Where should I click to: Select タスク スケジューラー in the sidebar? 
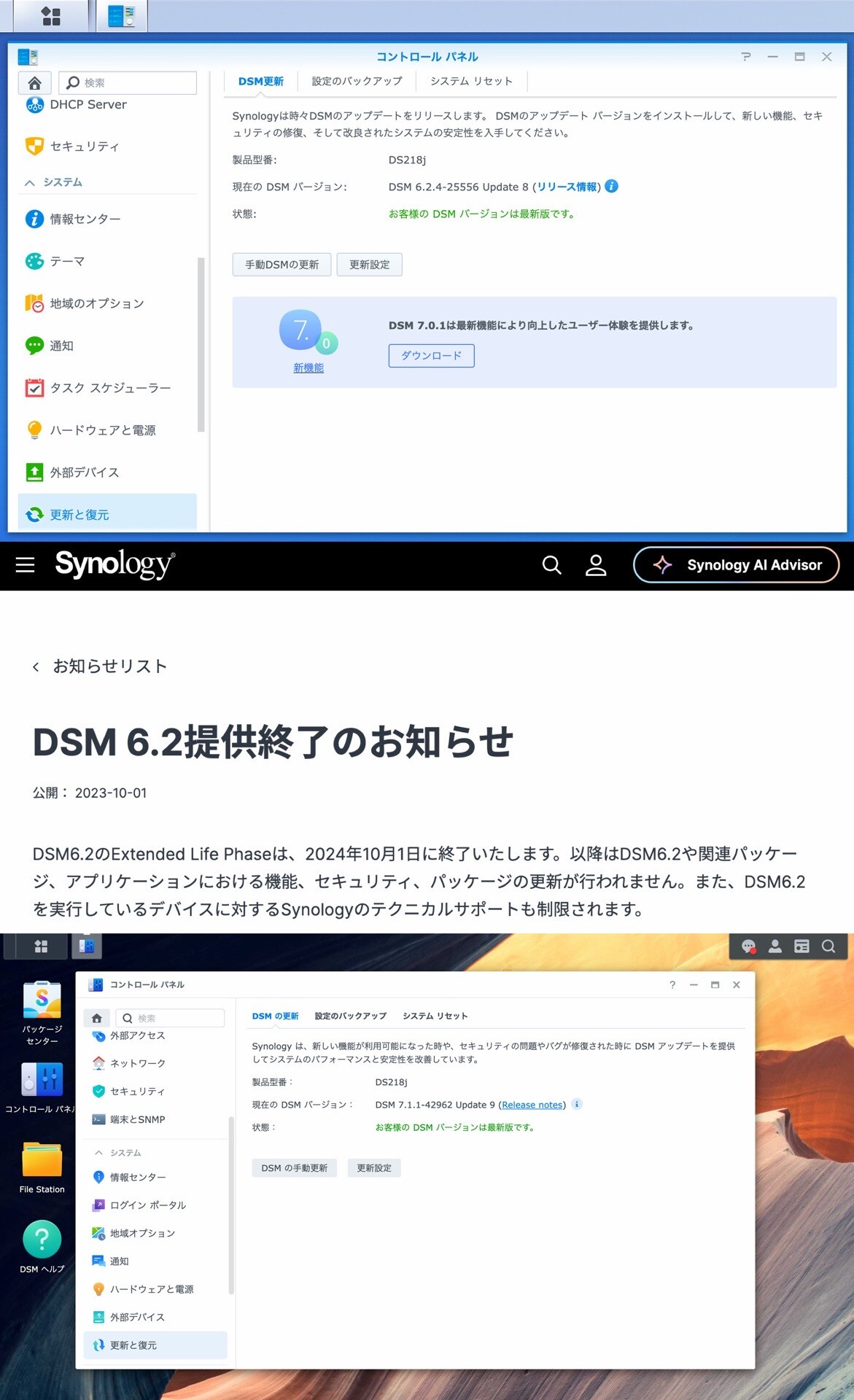point(109,388)
